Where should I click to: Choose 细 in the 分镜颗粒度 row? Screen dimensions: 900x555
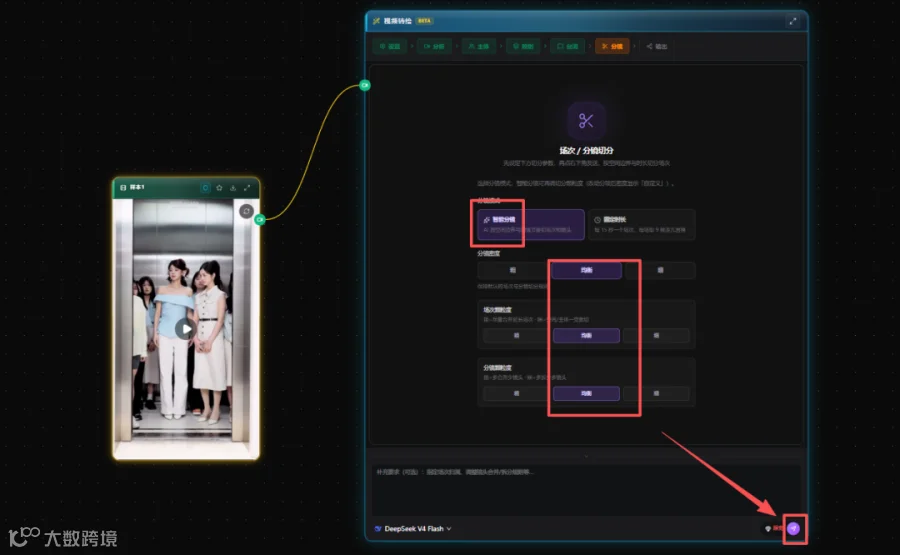pos(656,394)
